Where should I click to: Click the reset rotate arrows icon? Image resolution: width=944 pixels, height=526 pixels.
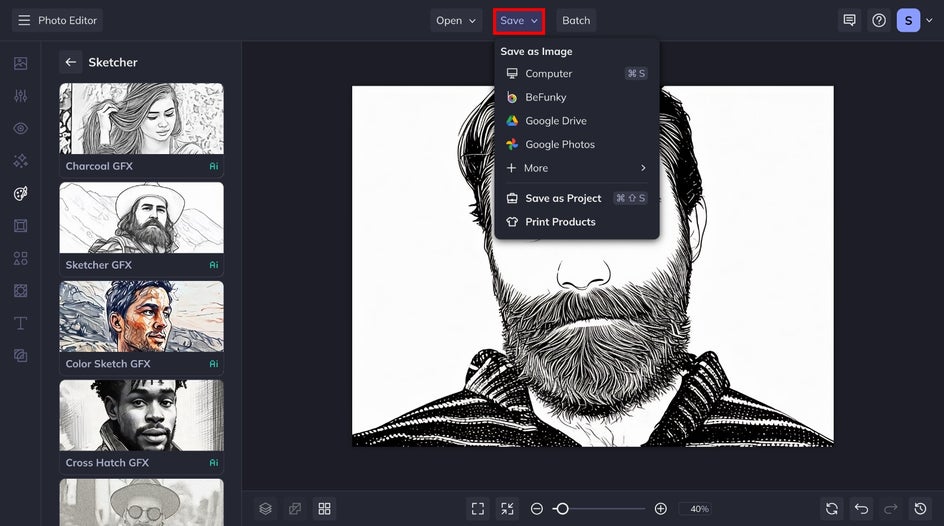(832, 509)
